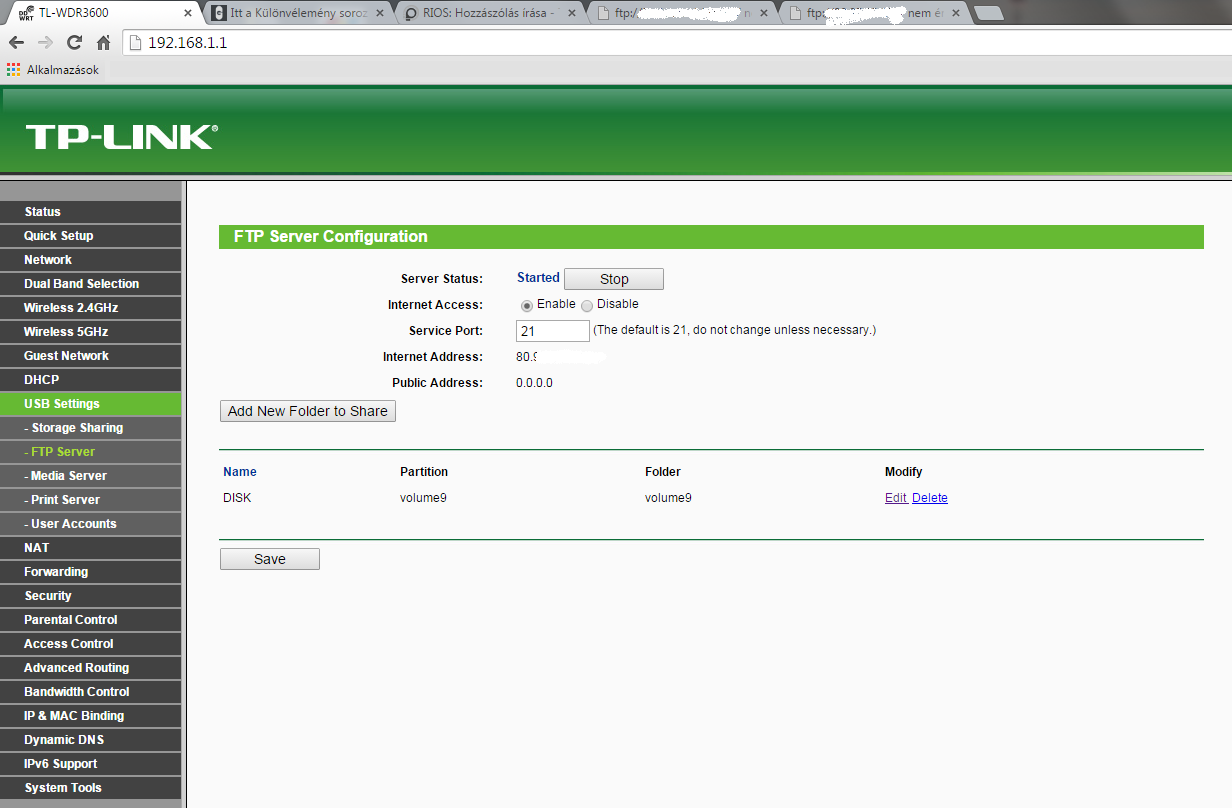Open Bandwidth Control menu
1232x808 pixels.
click(91, 692)
